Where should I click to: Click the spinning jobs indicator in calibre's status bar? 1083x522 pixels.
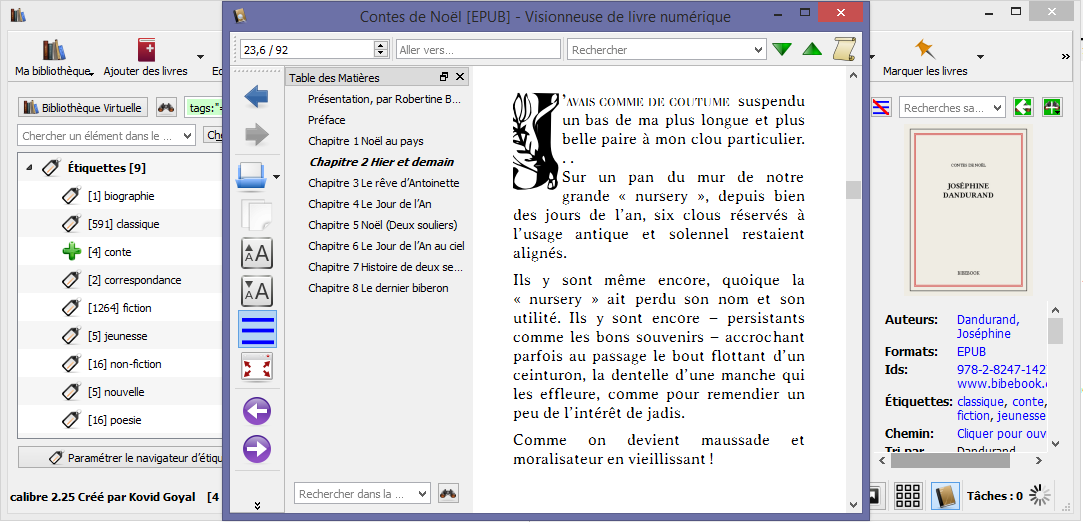1039,495
